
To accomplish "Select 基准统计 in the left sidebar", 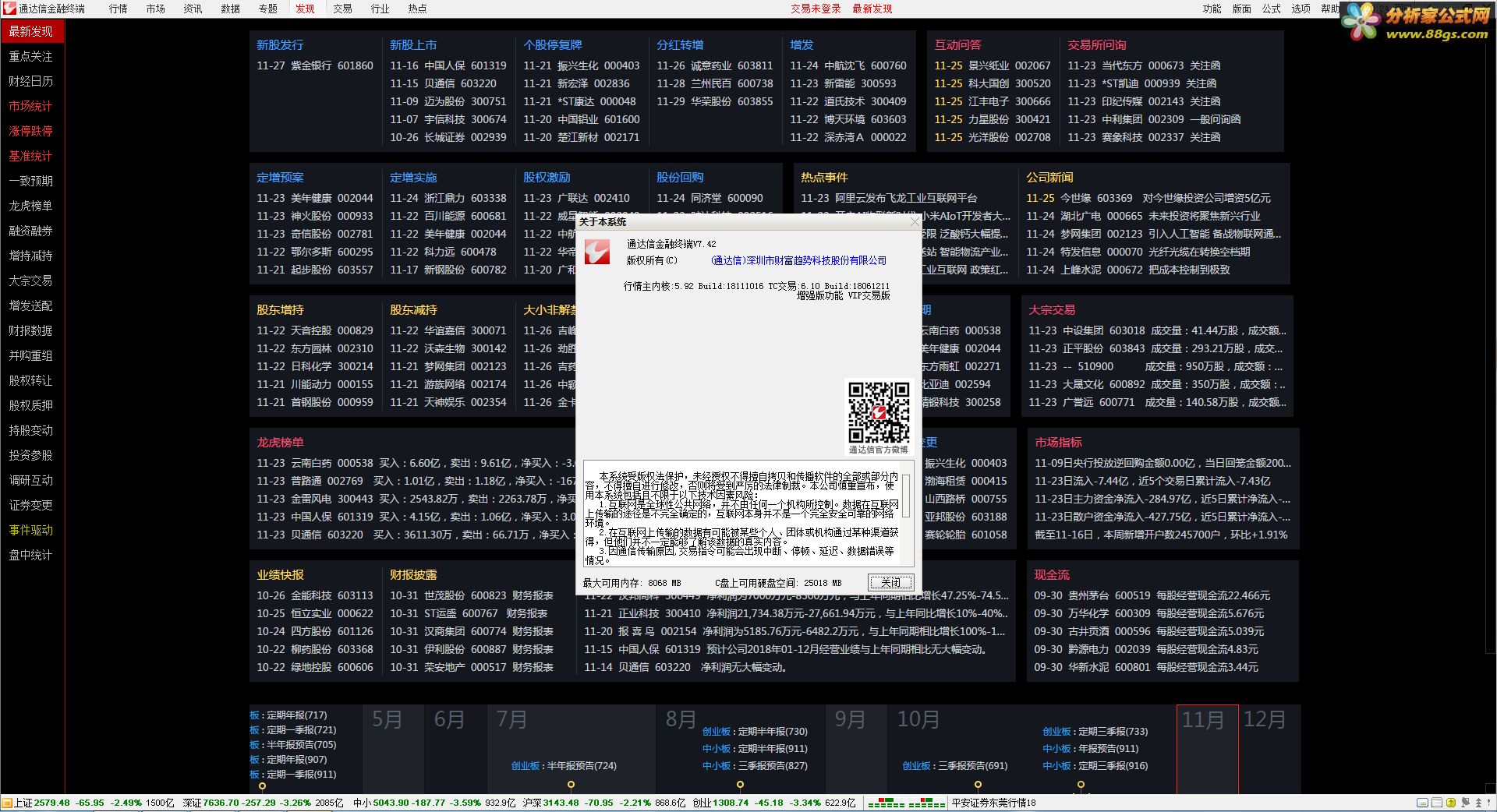I will (32, 156).
